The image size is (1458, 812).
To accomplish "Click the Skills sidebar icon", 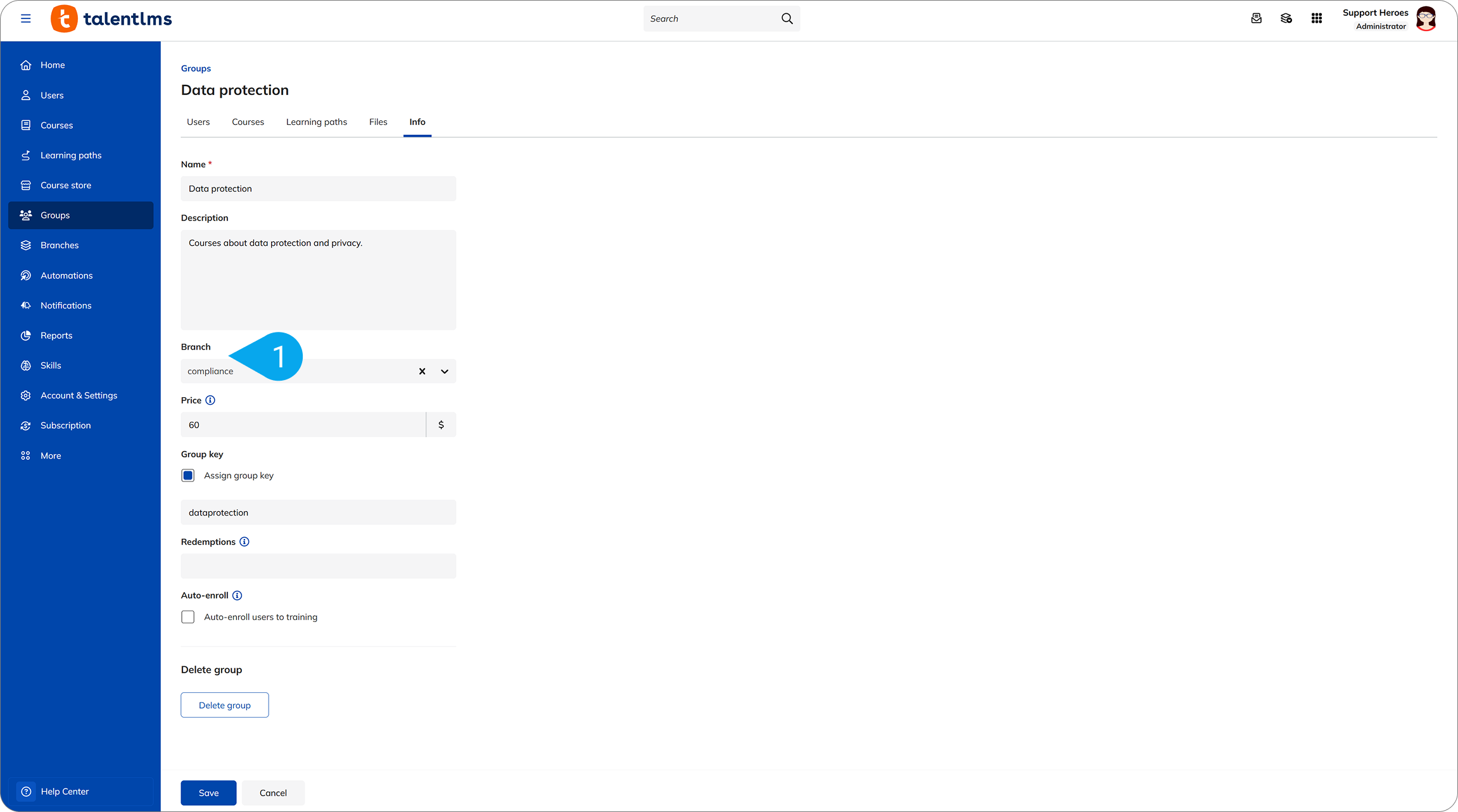I will 26,365.
